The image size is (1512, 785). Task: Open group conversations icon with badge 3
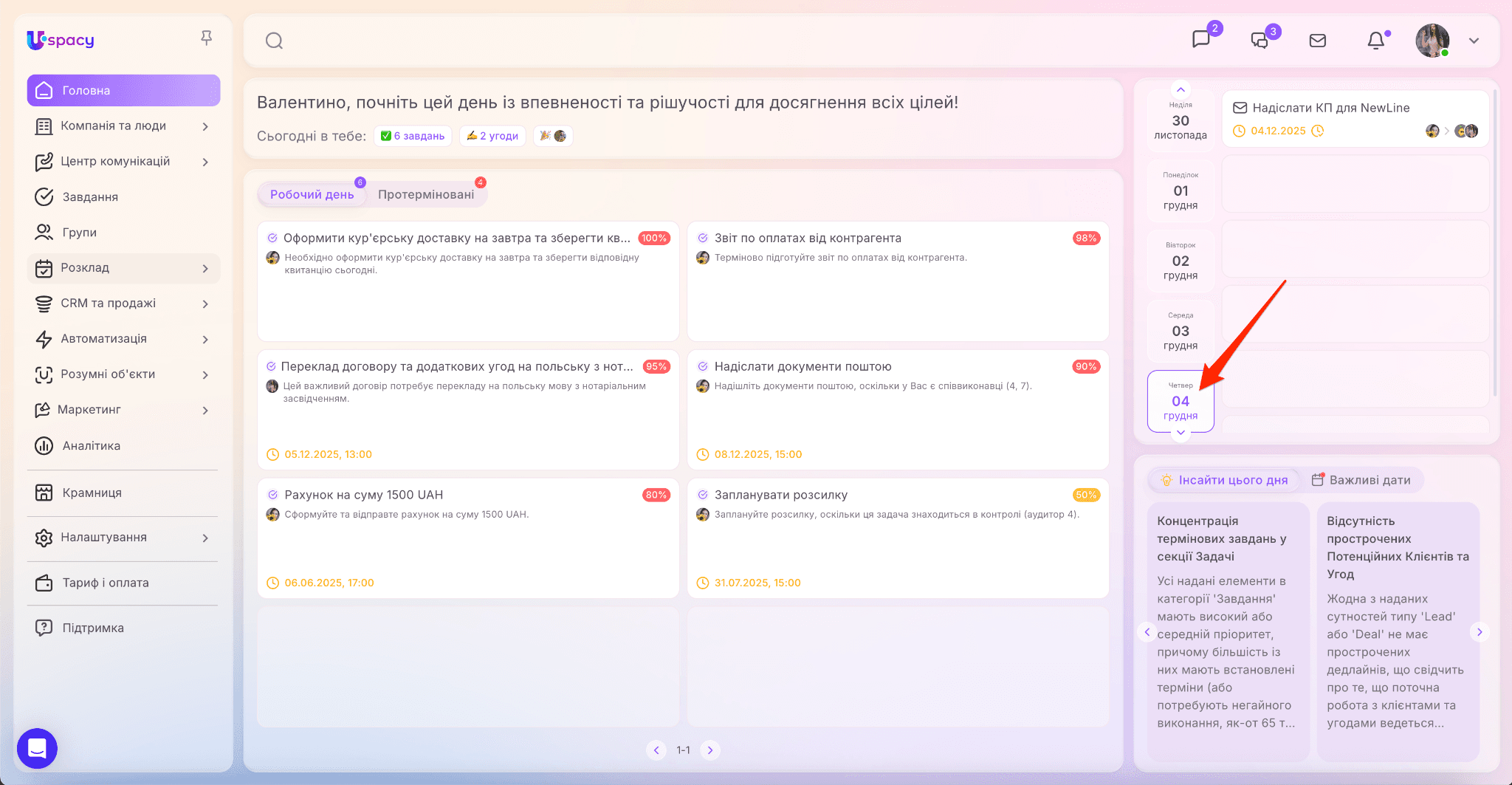(1260, 40)
